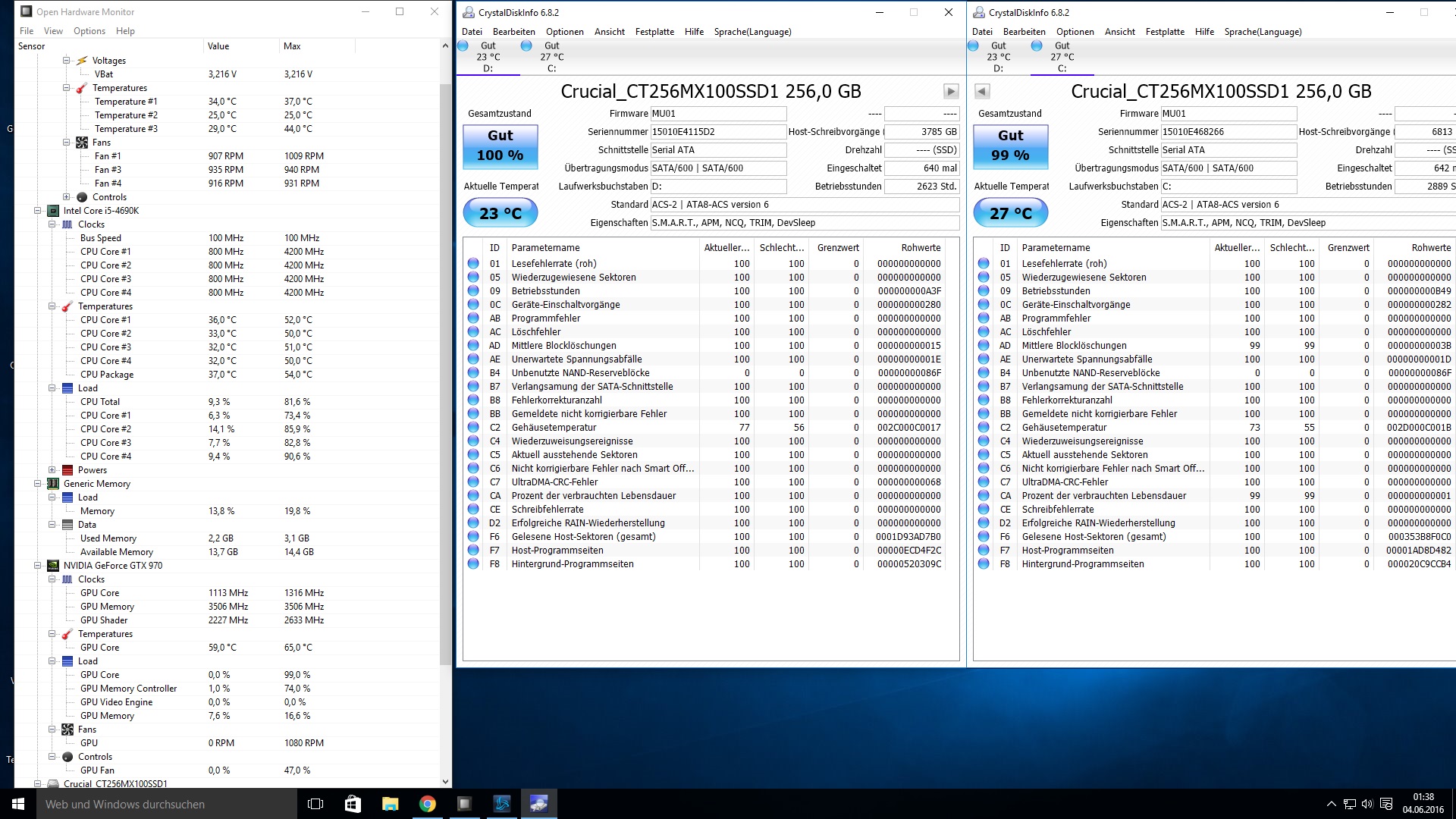Expand the Controls node under Fans

66,197
